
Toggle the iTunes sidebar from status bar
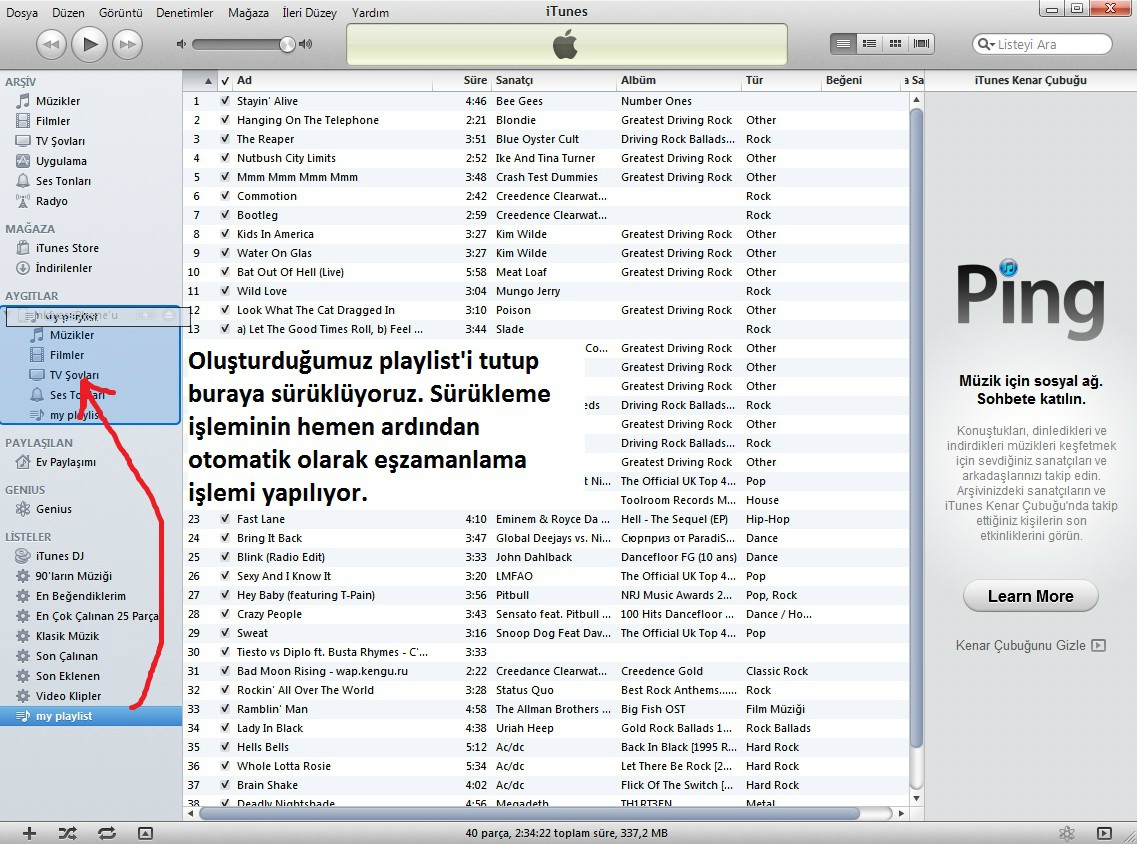coord(1104,833)
